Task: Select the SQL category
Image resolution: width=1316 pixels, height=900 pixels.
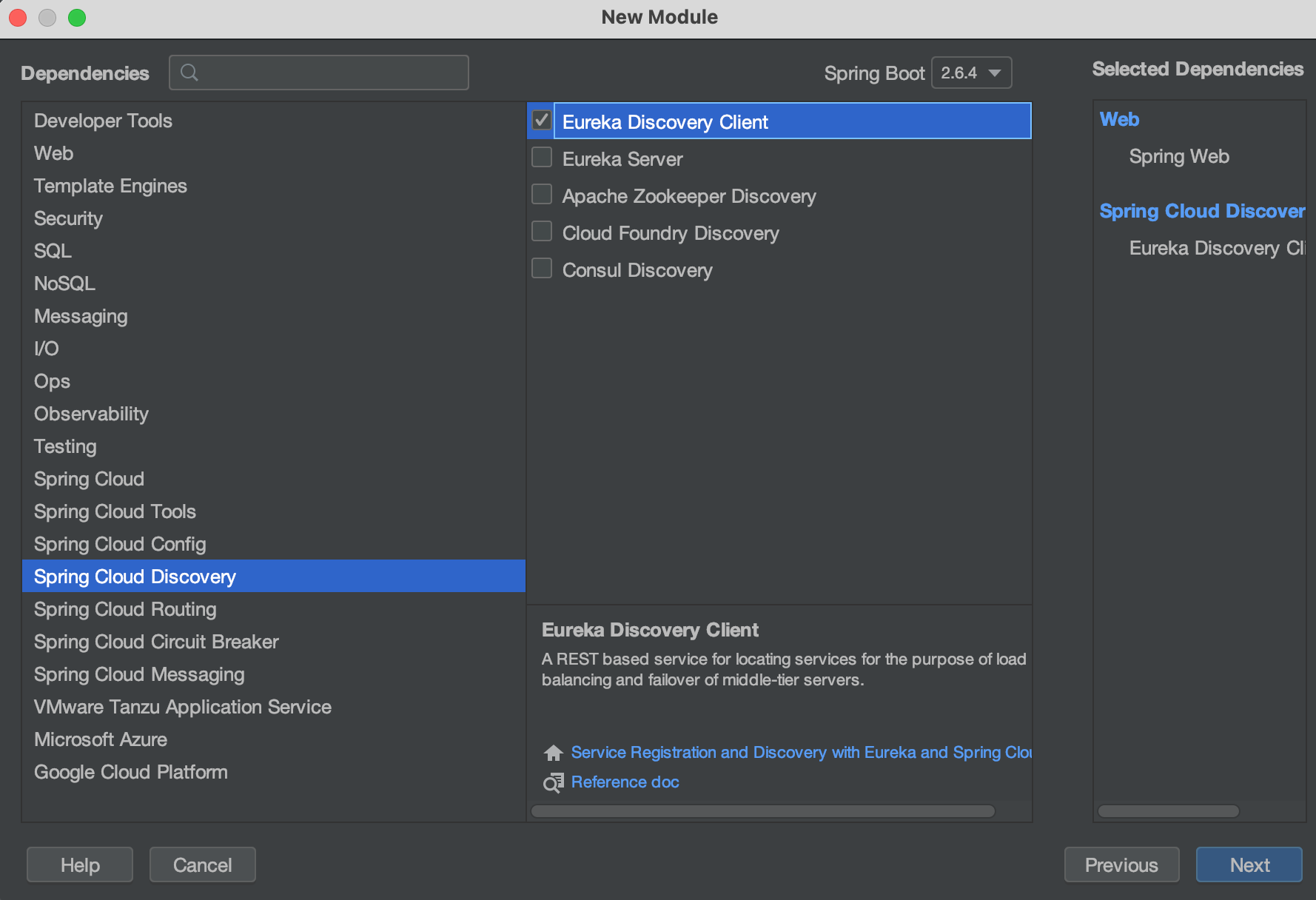Action: coord(274,251)
